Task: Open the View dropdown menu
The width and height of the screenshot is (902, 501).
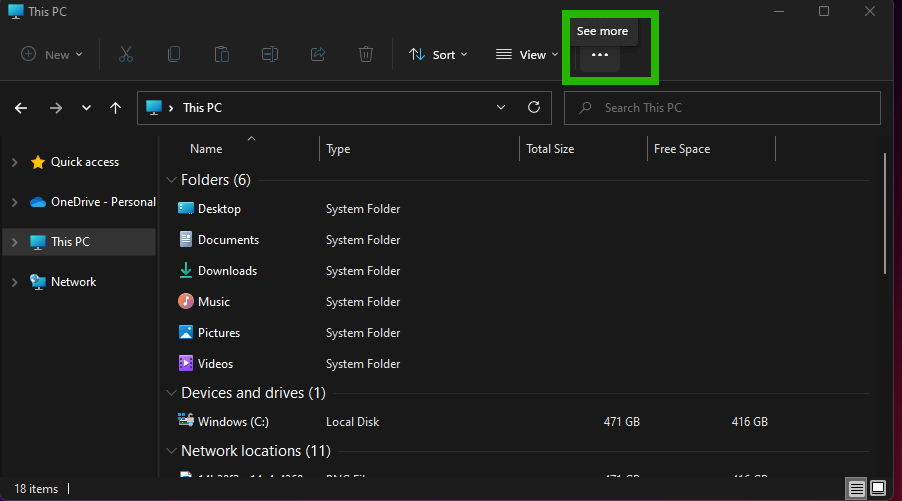Action: click(527, 55)
